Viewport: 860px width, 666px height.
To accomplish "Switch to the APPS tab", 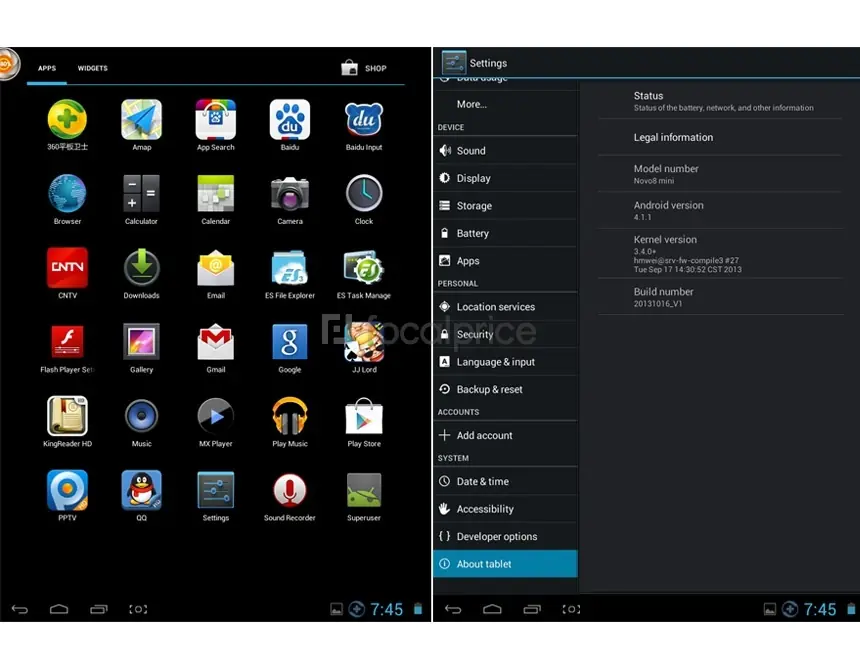I will coord(47,69).
